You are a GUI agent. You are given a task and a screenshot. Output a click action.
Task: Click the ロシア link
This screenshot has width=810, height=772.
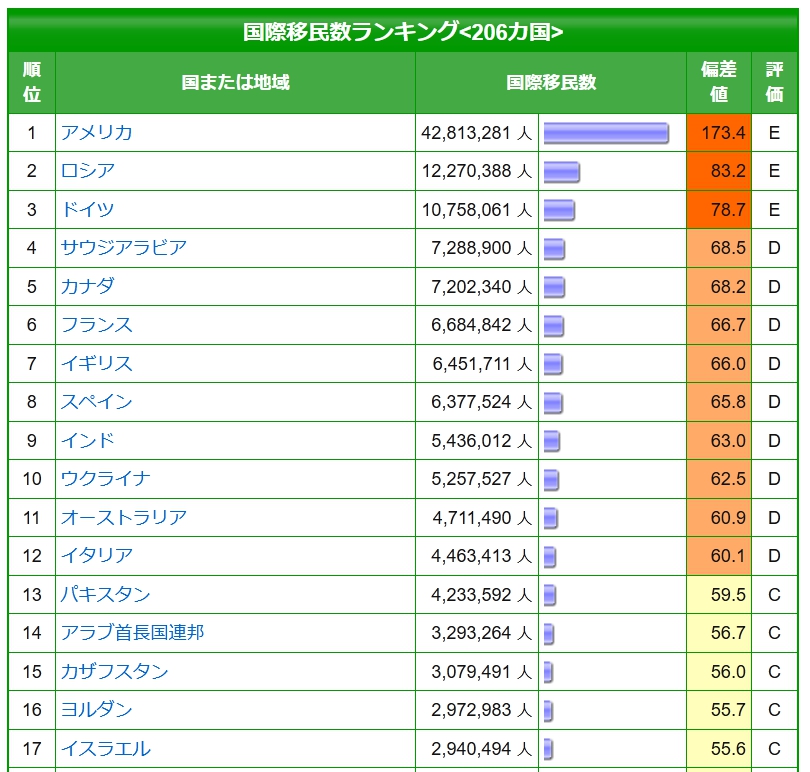pyautogui.click(x=87, y=171)
